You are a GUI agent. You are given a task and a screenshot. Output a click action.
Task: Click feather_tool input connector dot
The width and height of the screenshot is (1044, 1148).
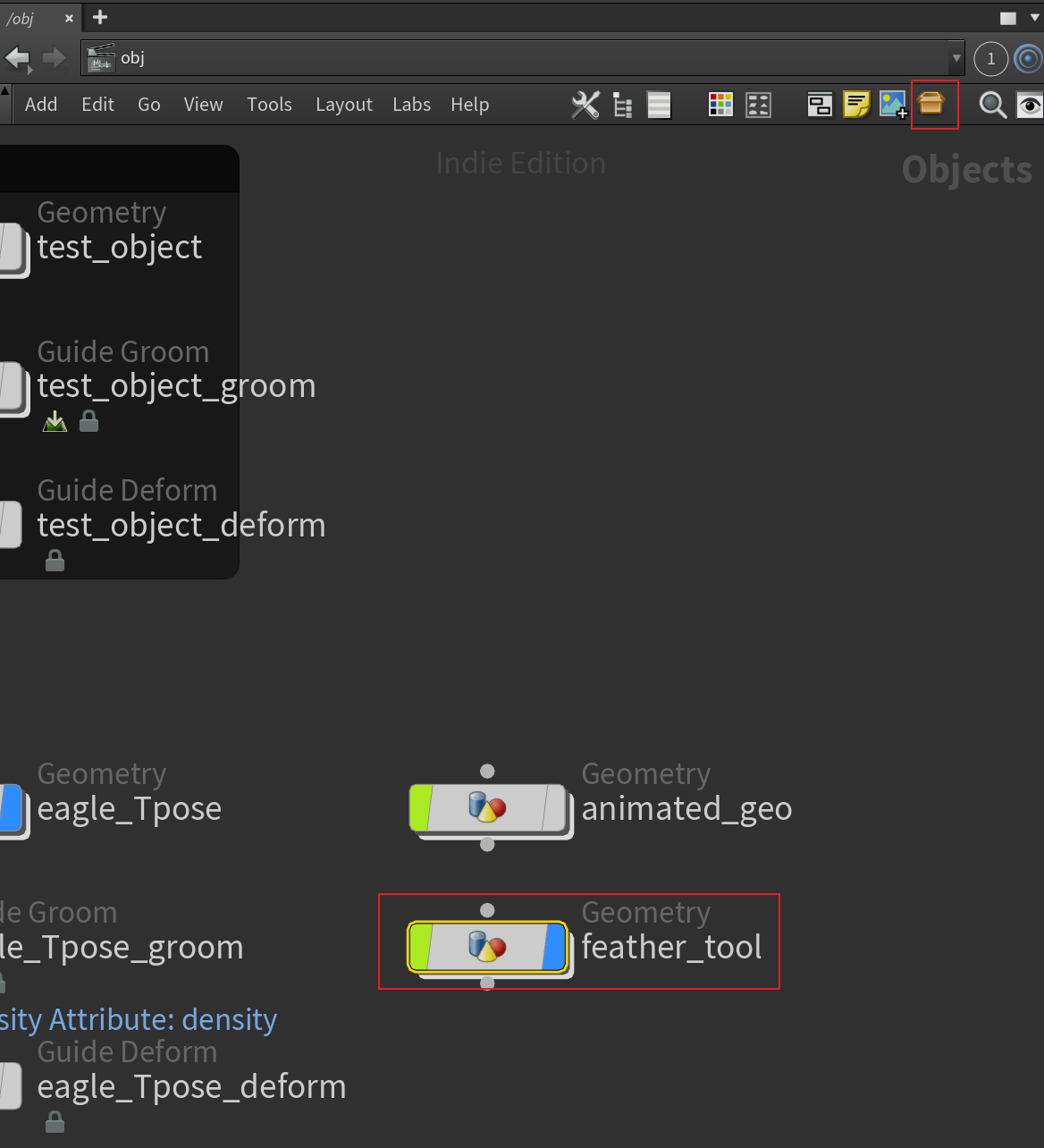[x=487, y=910]
